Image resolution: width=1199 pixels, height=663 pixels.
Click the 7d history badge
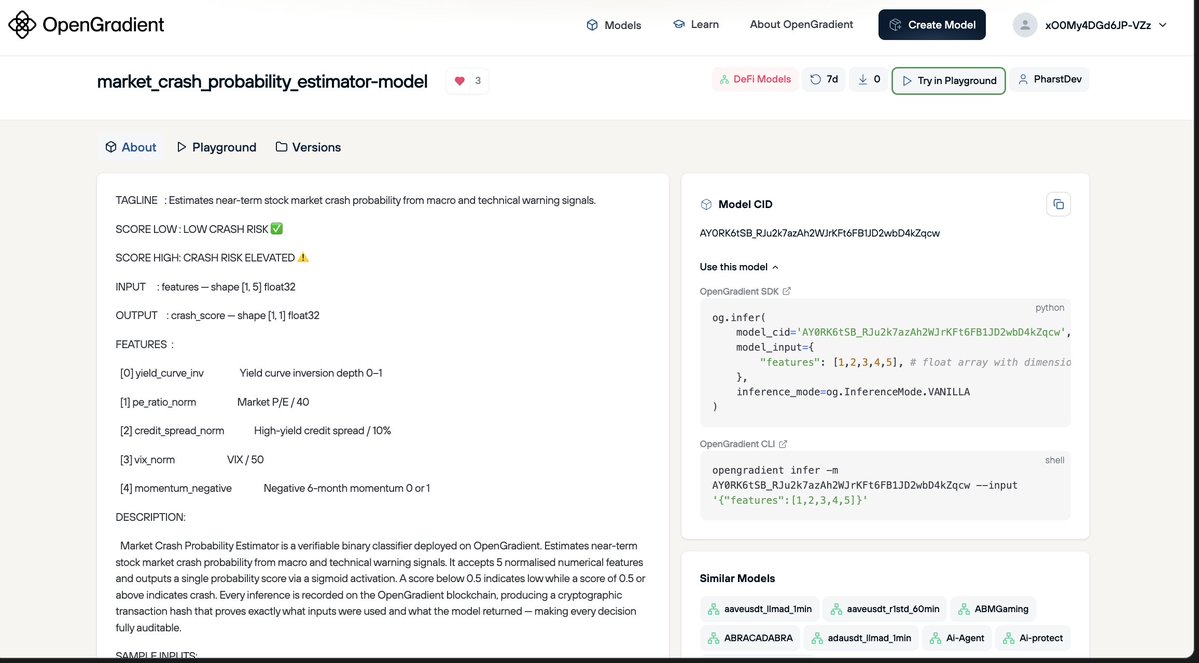tap(824, 80)
